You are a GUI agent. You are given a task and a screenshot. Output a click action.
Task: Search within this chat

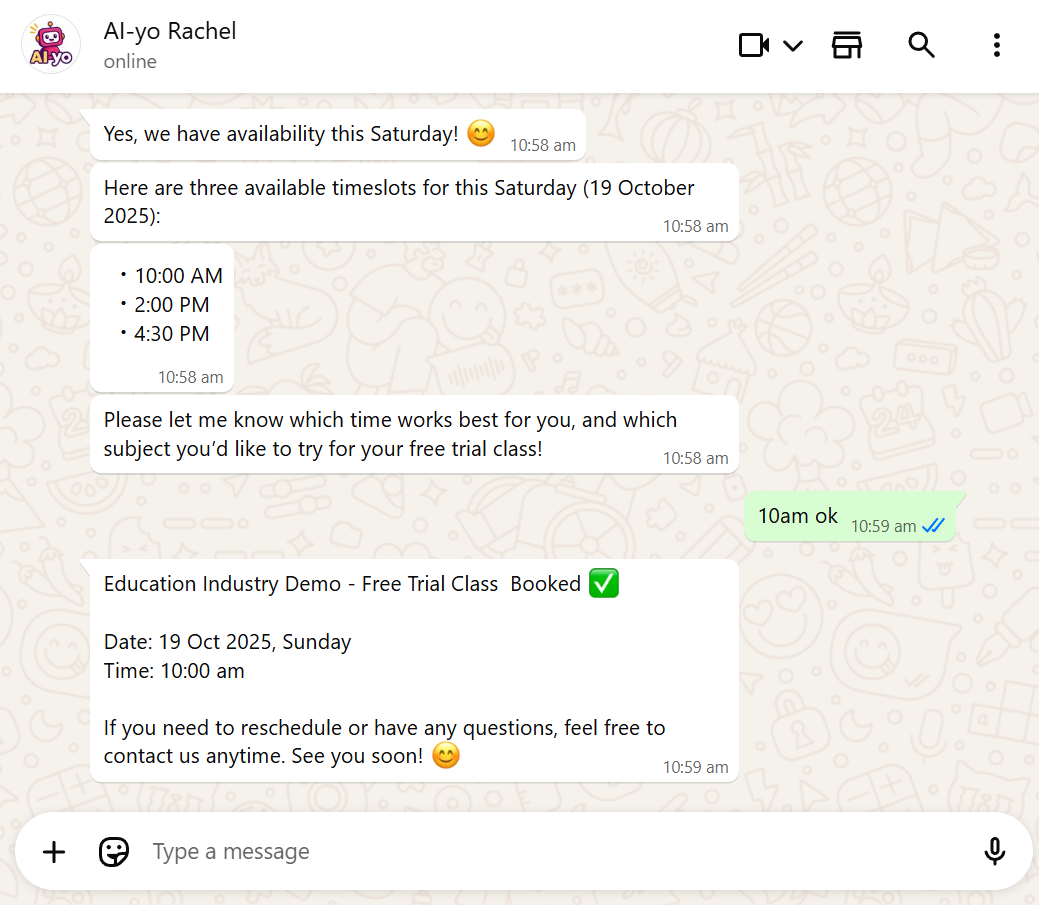click(921, 45)
